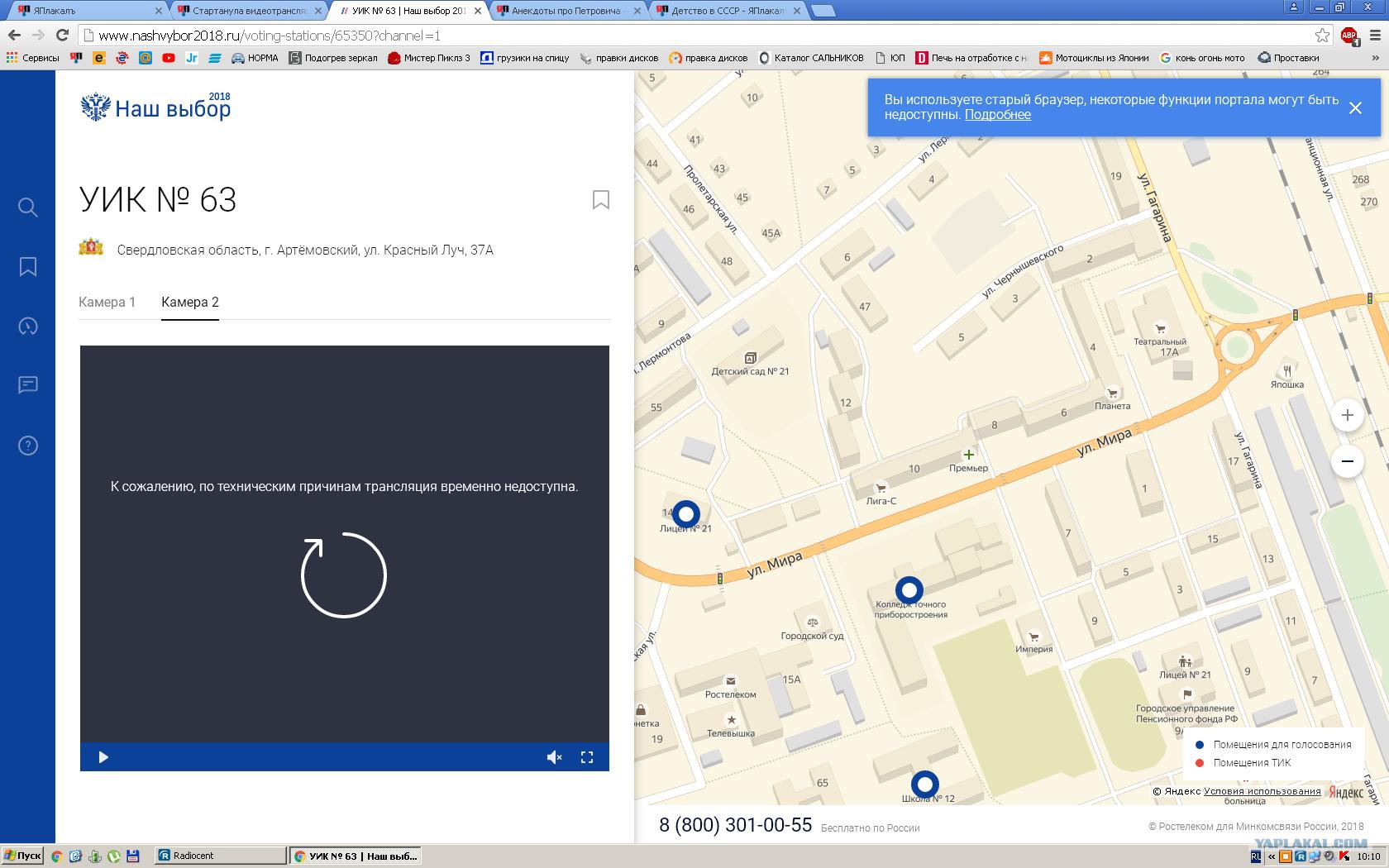Click the RU language tray indicator
Image resolution: width=1389 pixels, height=868 pixels.
(x=1256, y=856)
